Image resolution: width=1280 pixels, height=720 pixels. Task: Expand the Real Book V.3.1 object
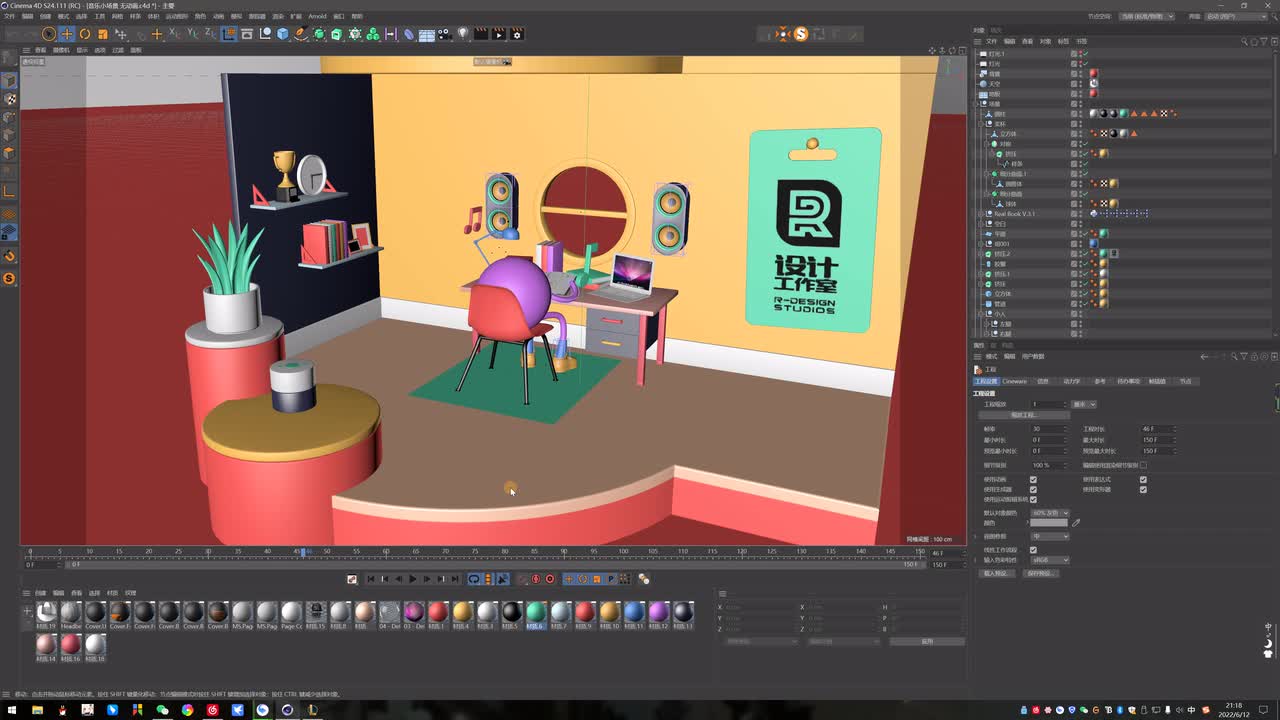pos(981,213)
